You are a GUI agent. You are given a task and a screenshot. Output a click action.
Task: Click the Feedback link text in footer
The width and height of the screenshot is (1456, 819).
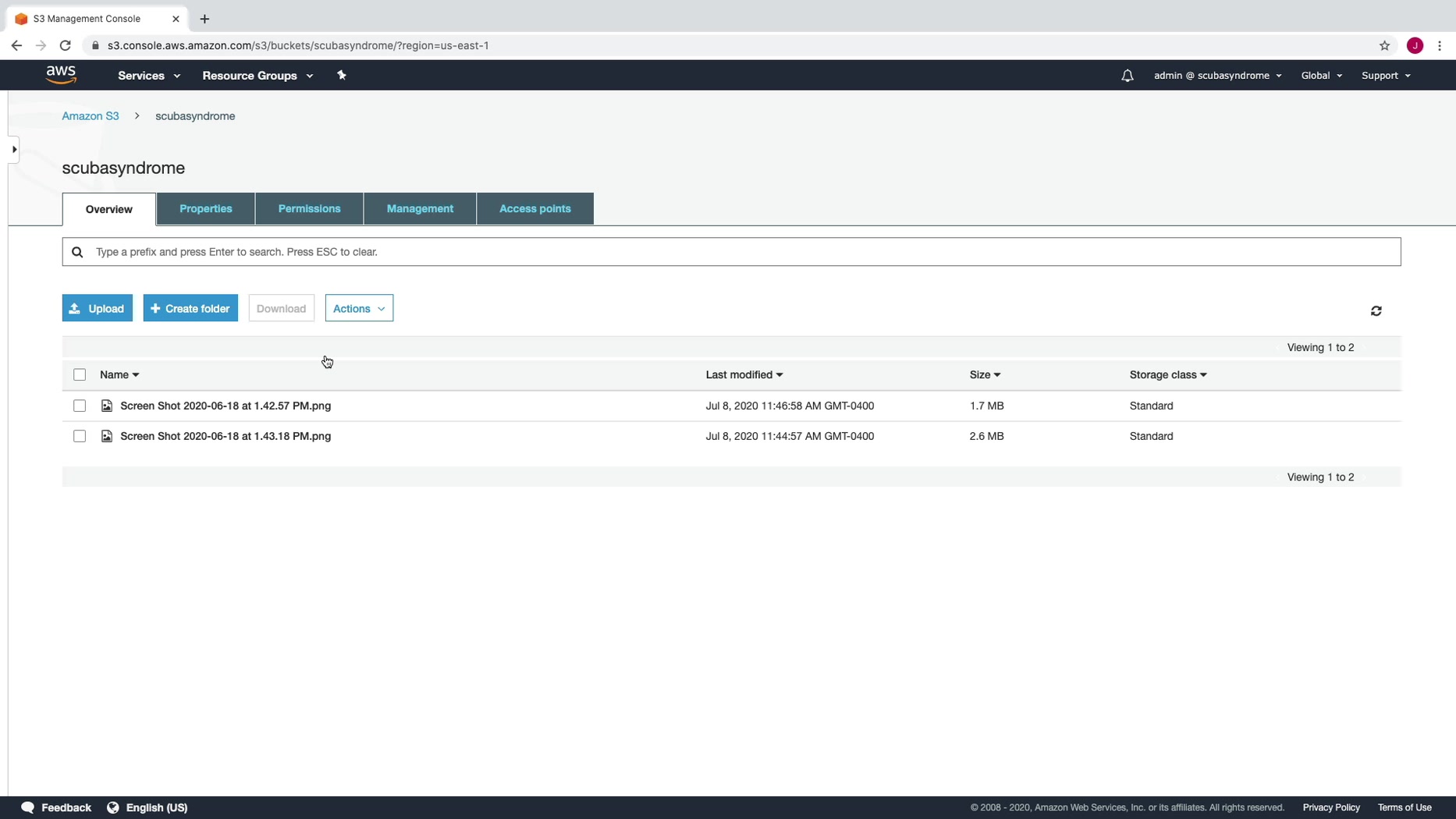[66, 807]
